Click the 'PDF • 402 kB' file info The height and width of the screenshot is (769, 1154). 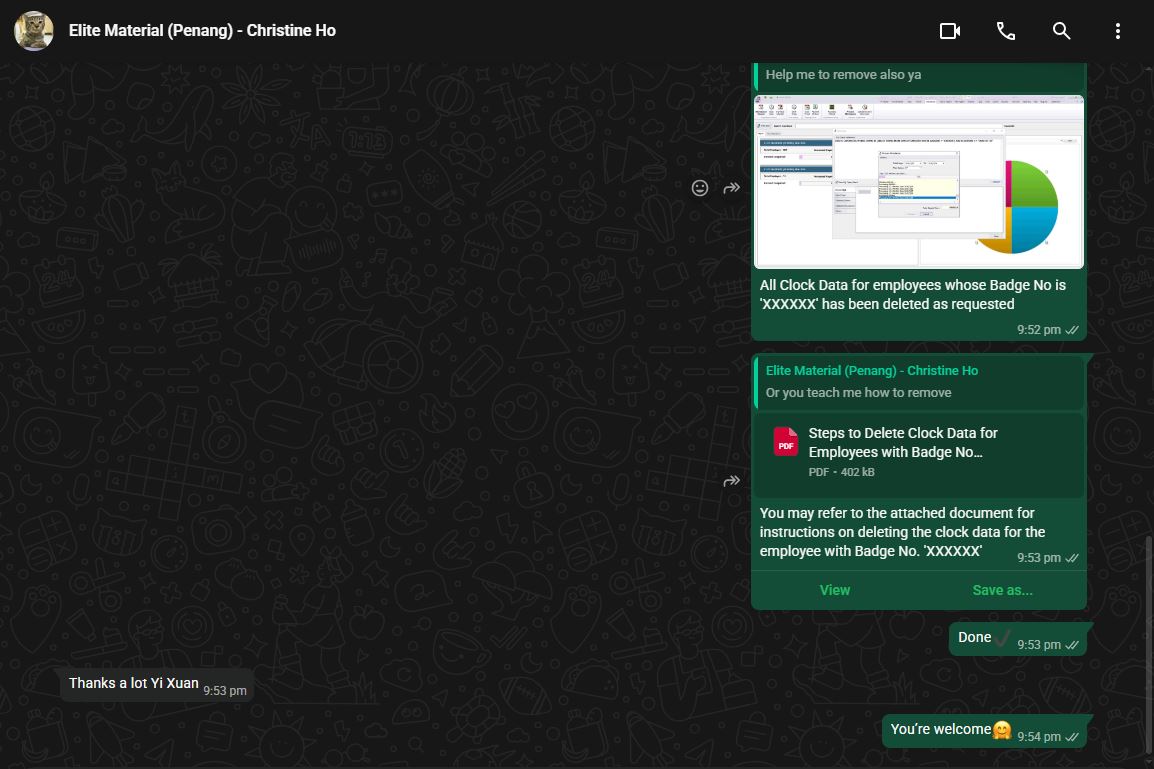(x=841, y=472)
